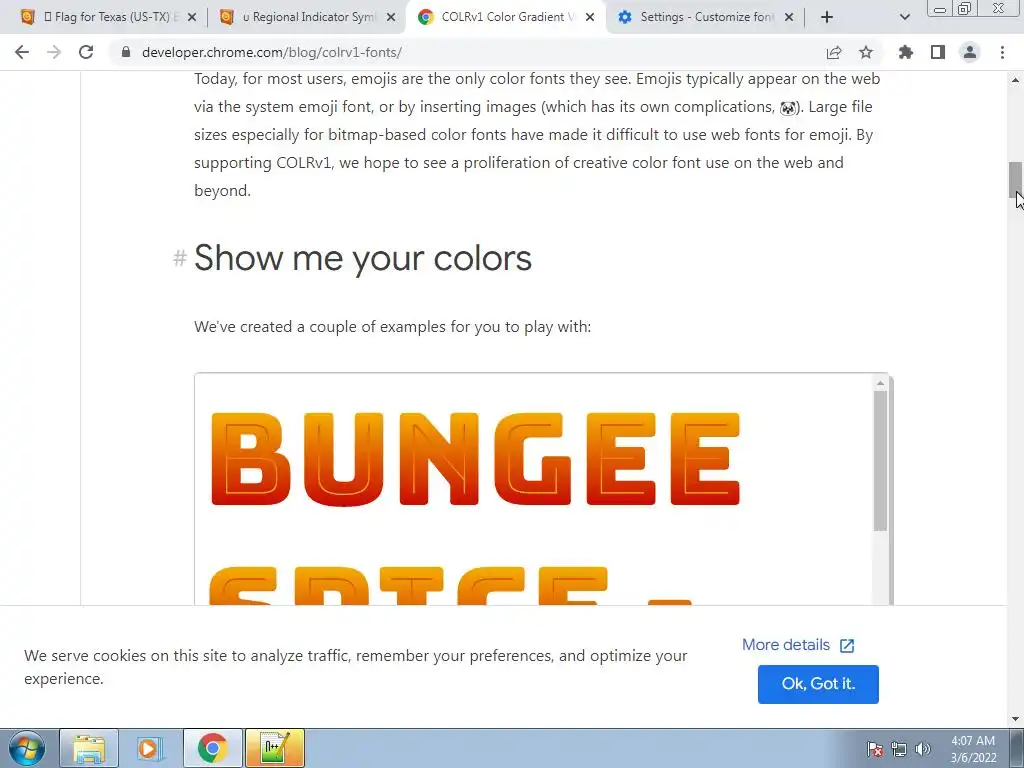Click the page scroll down arrow
Image resolution: width=1024 pixels, height=768 pixels.
pyautogui.click(x=1015, y=720)
